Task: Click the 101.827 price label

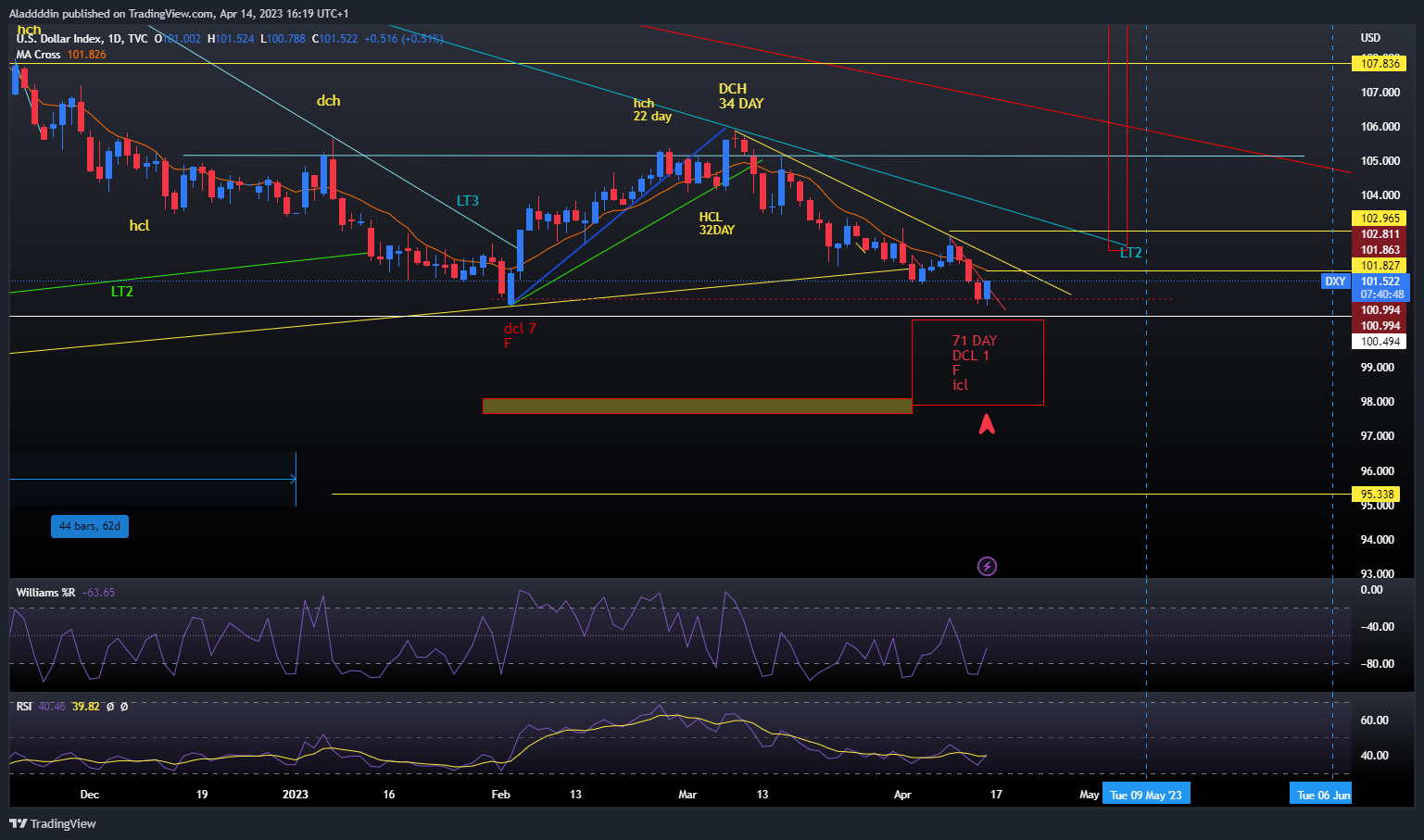Action: (x=1379, y=266)
